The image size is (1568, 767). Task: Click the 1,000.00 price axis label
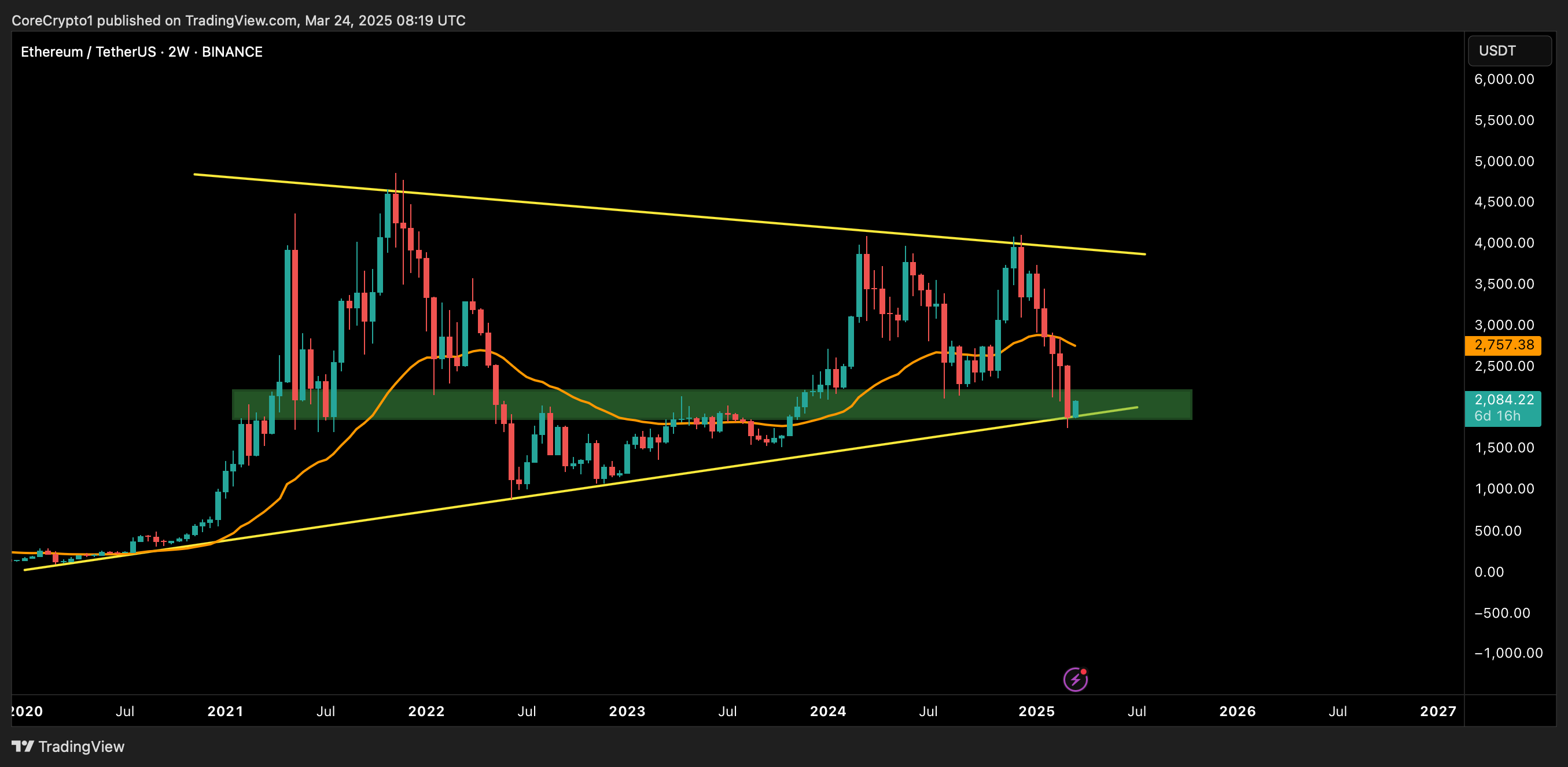point(1504,489)
